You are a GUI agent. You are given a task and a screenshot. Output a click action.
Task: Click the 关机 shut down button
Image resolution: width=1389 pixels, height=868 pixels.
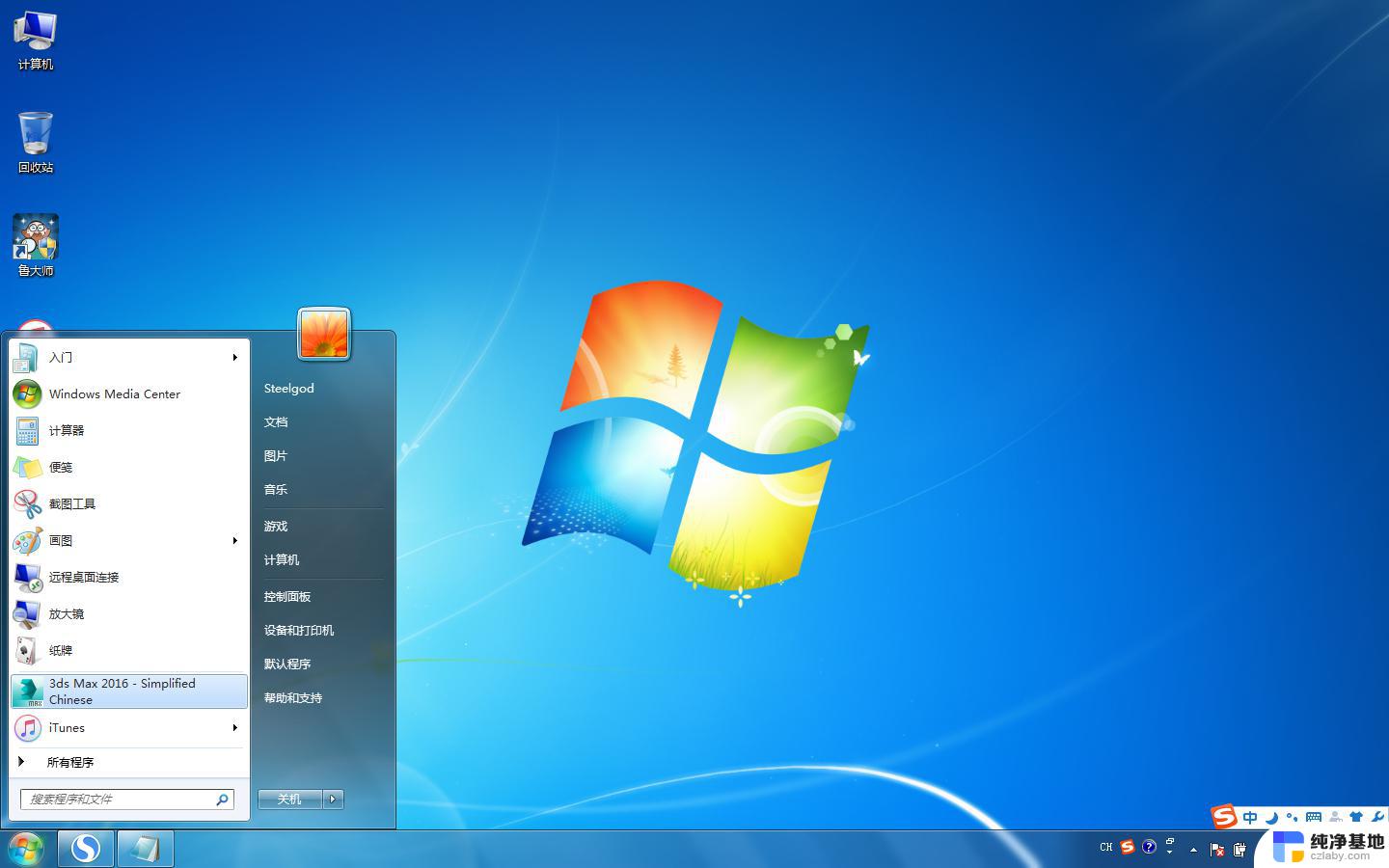(289, 799)
